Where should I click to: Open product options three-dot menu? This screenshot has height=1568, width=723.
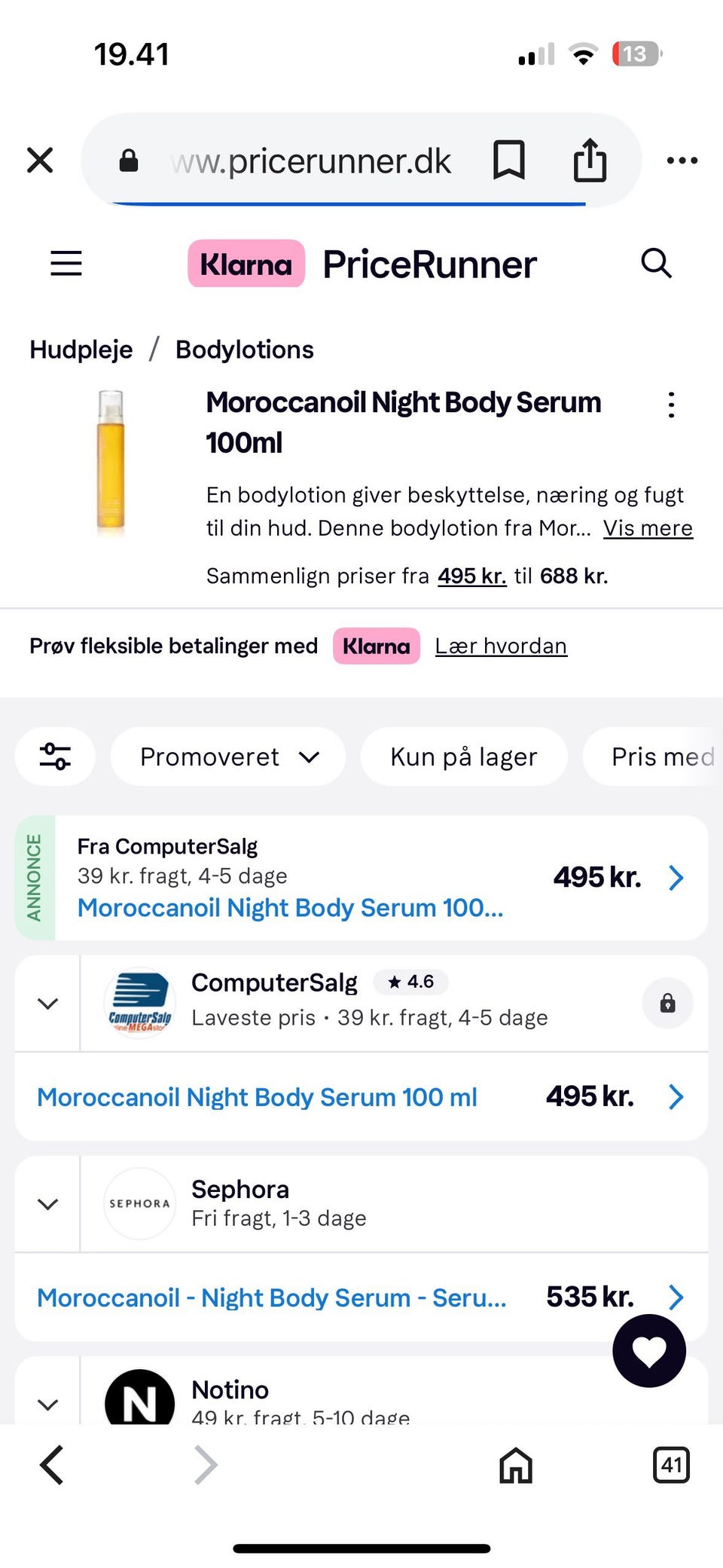coord(671,405)
